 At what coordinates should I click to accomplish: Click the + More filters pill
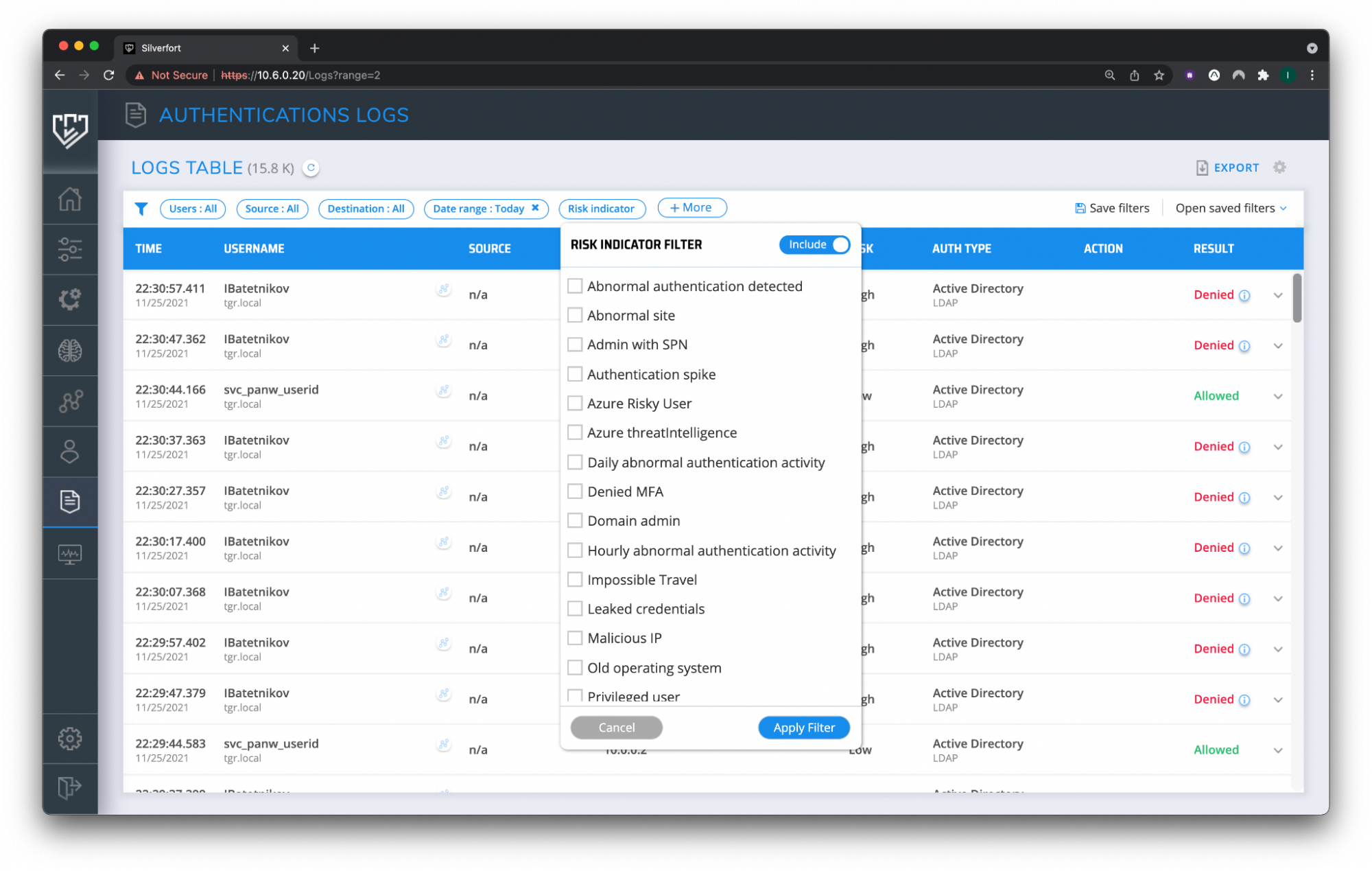point(691,208)
